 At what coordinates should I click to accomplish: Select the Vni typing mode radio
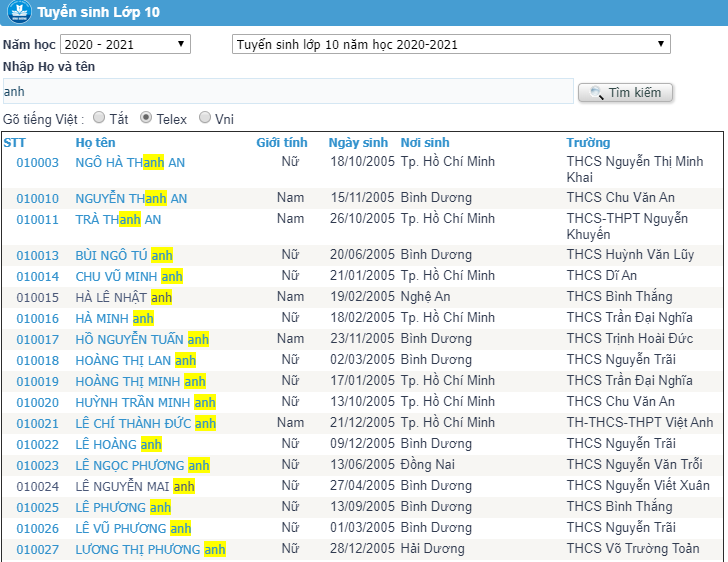pyautogui.click(x=205, y=118)
